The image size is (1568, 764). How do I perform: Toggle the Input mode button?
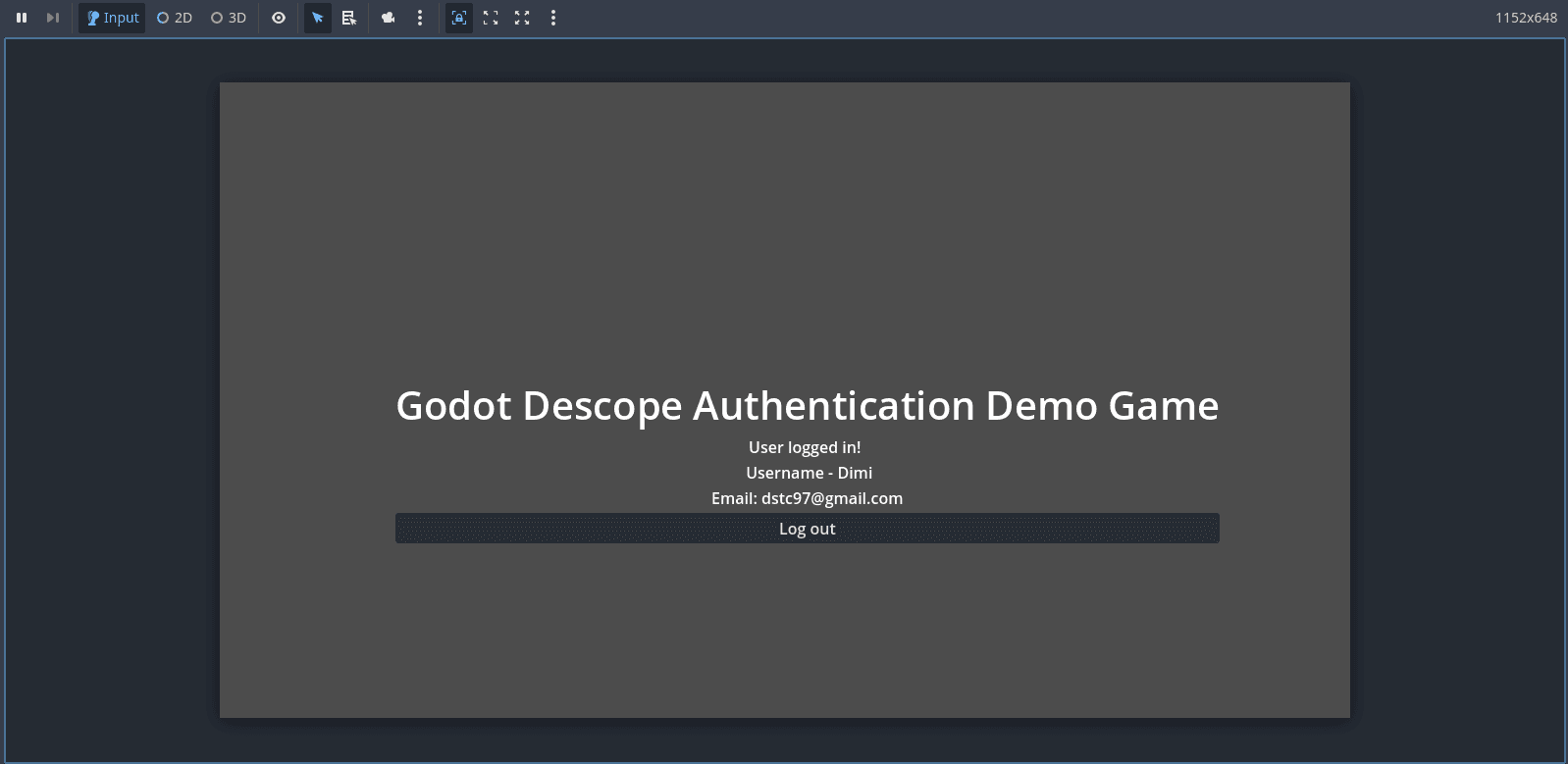point(112,18)
